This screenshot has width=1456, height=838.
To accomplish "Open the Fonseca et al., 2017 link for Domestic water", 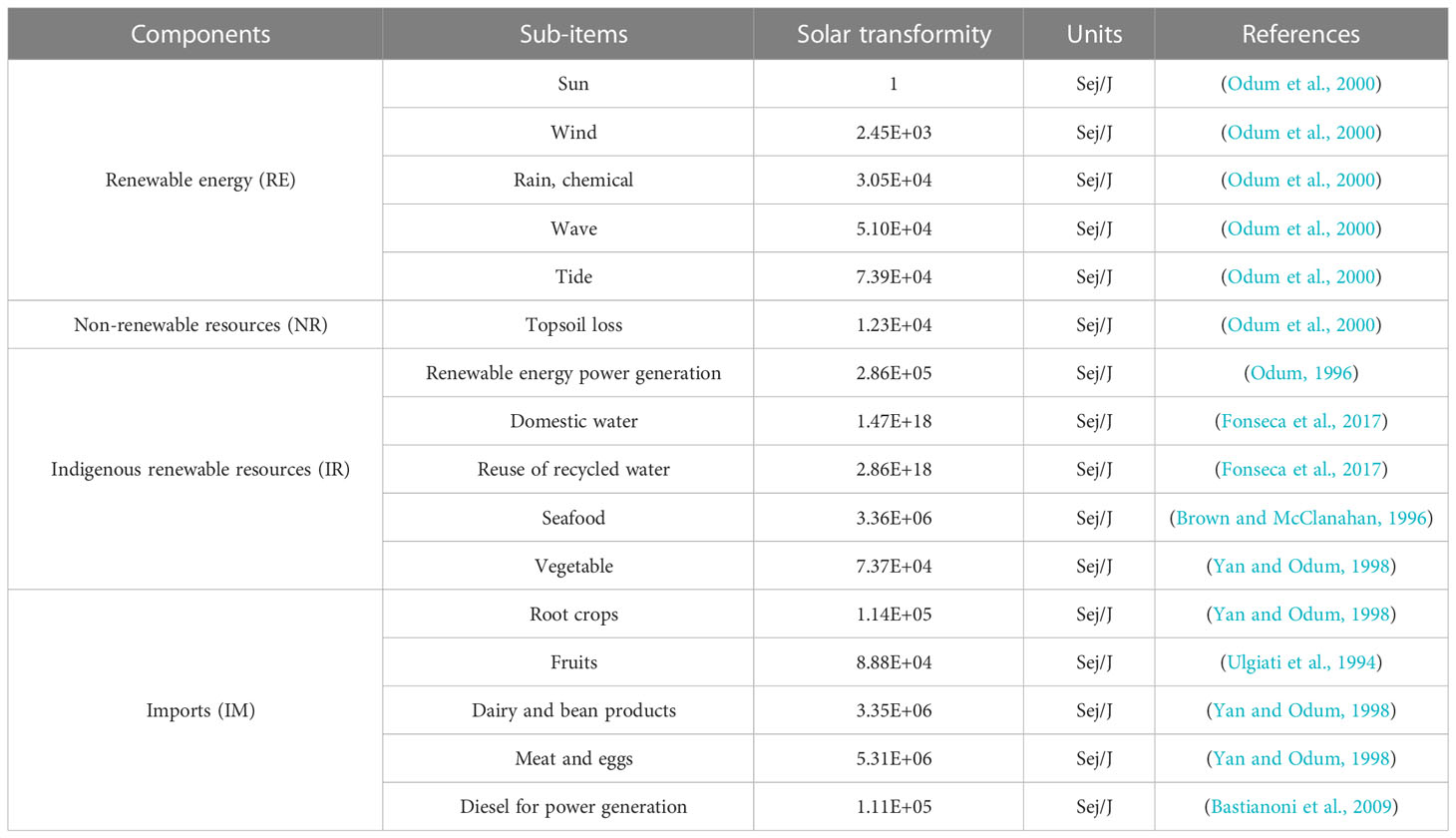I will (1300, 421).
